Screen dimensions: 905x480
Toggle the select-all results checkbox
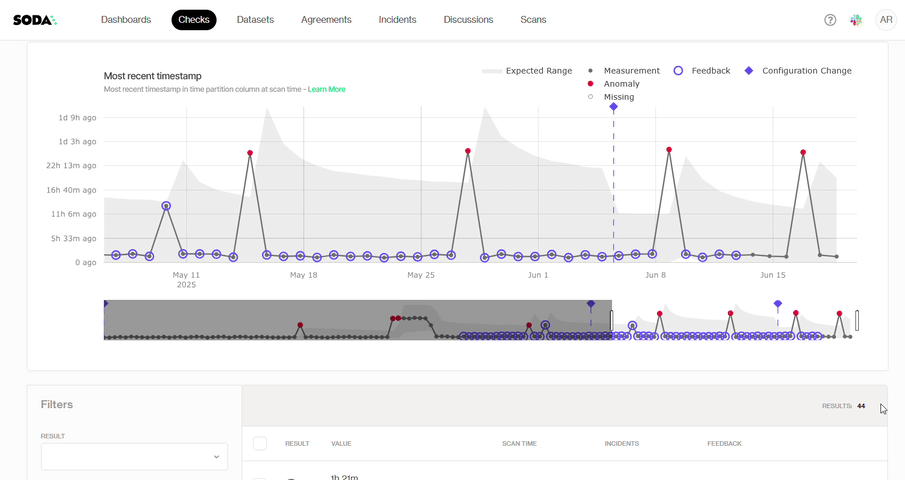[x=260, y=443]
